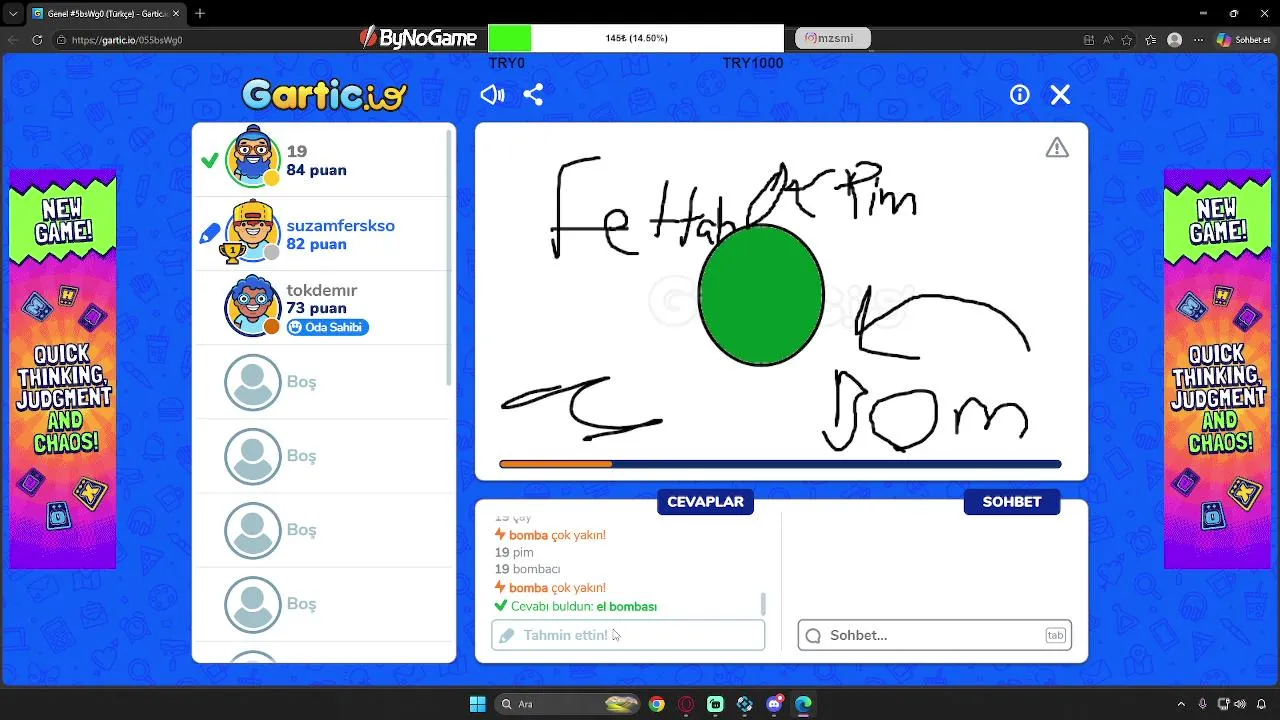Click player name tokdemir
Image resolution: width=1280 pixels, height=720 pixels.
(x=322, y=290)
